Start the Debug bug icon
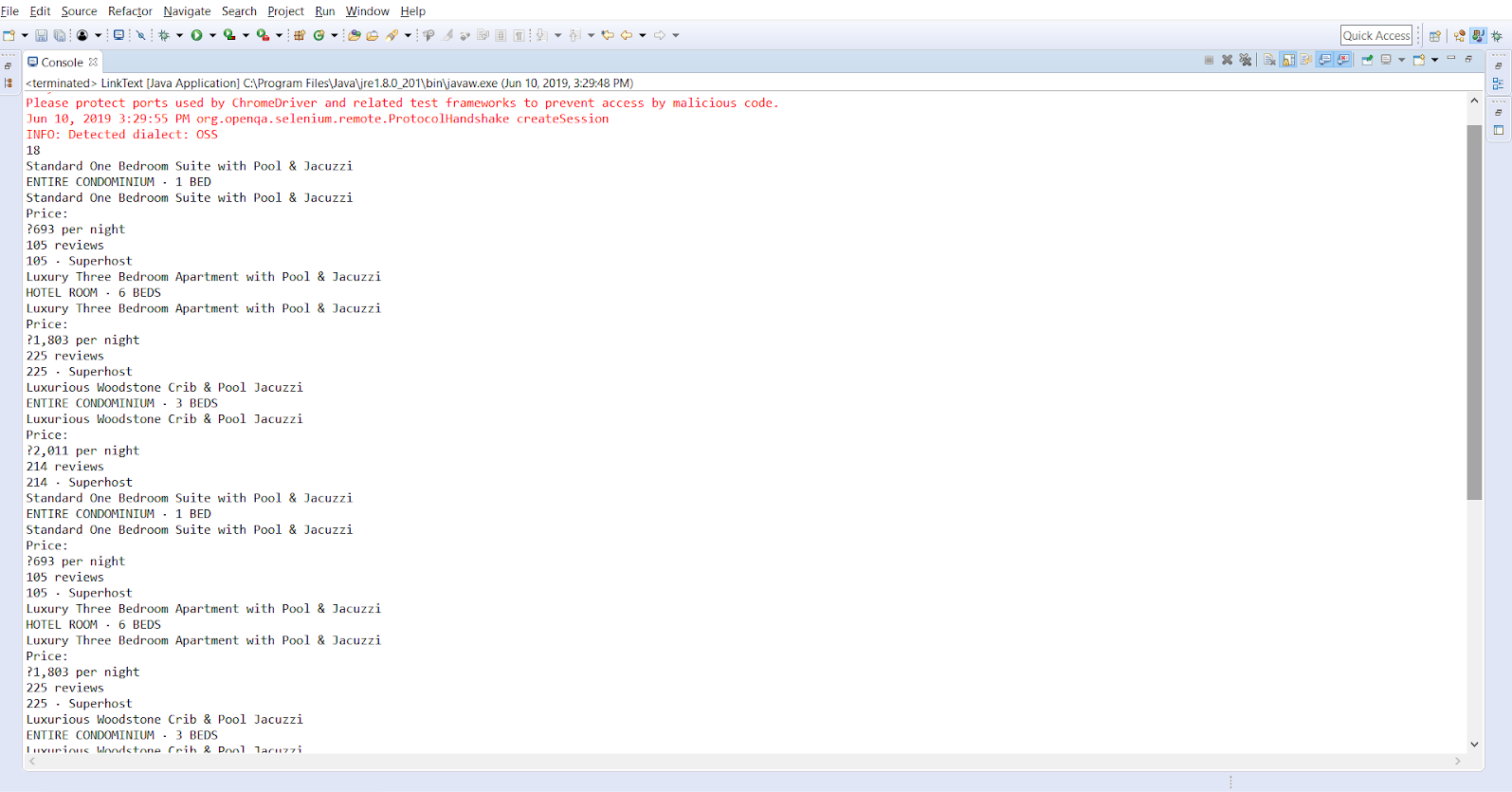Screen dimensions: 1512x792 [x=164, y=35]
